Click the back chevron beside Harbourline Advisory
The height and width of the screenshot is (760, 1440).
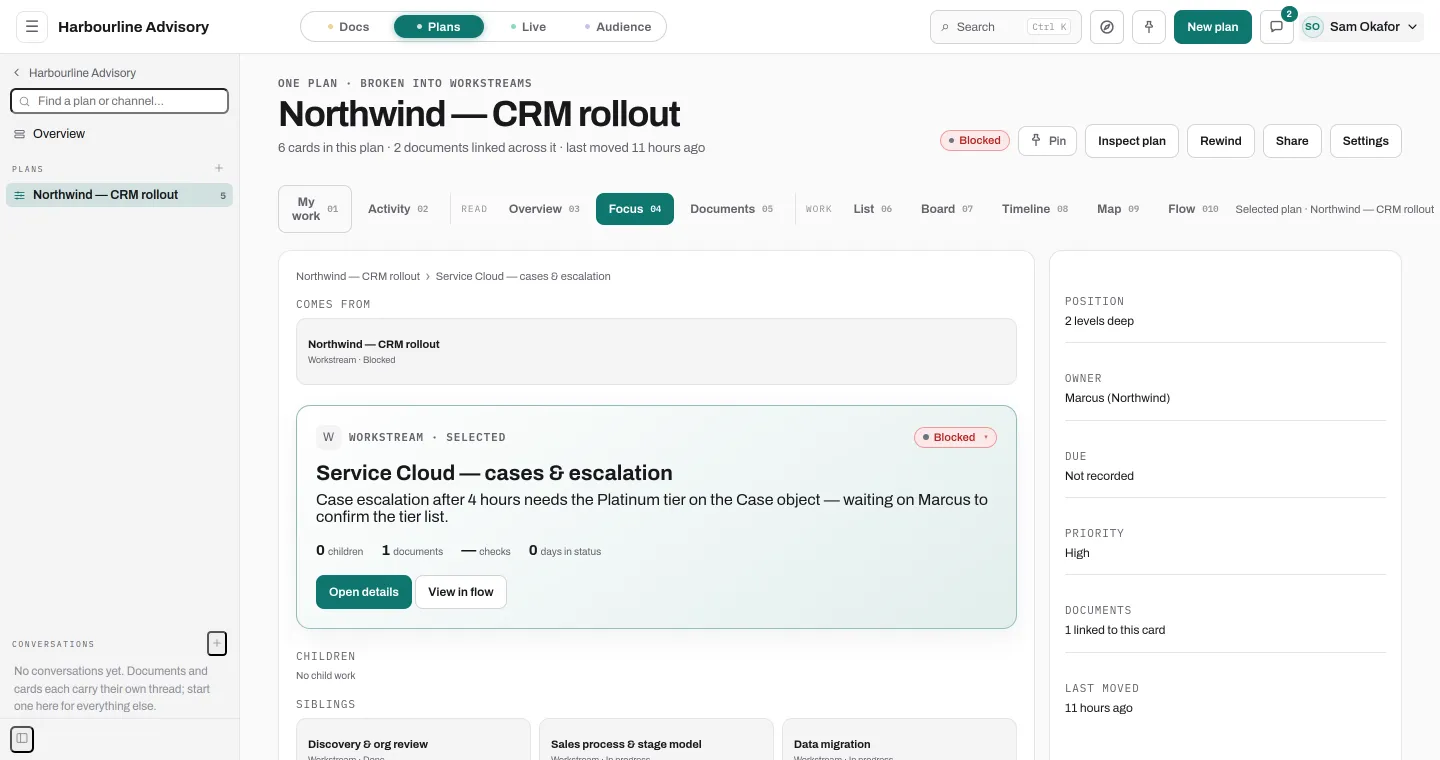point(17,73)
